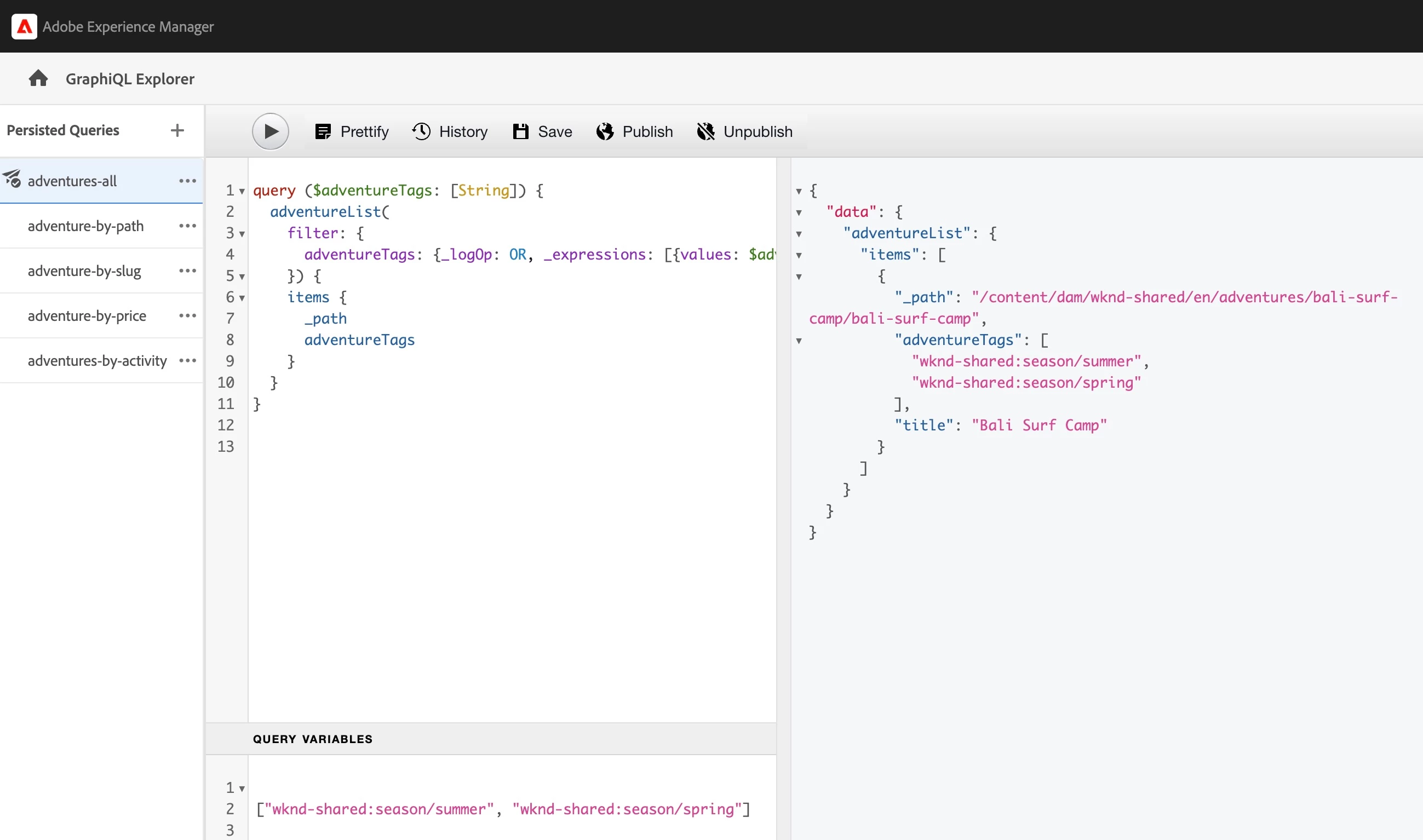1423x840 pixels.
Task: Go home via the house icon
Action: coord(38,78)
